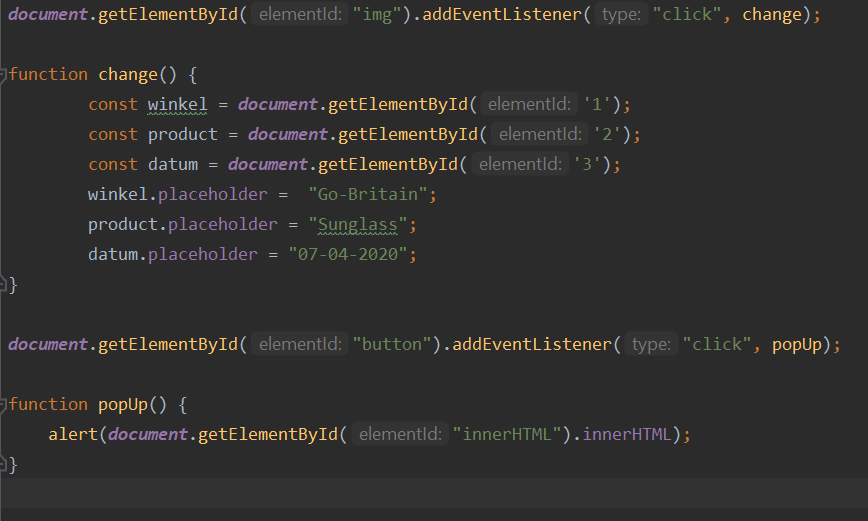Screen dimensions: 868x521
Task: Click closing fold marker of popUp function
Action: pos(4,465)
